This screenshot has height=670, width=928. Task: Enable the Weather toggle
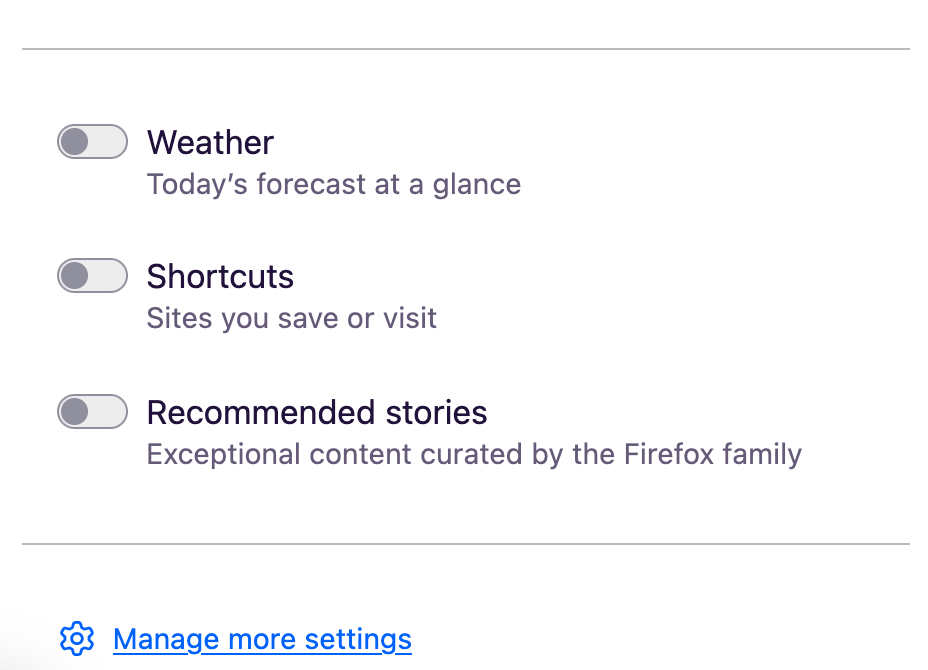pyautogui.click(x=92, y=142)
